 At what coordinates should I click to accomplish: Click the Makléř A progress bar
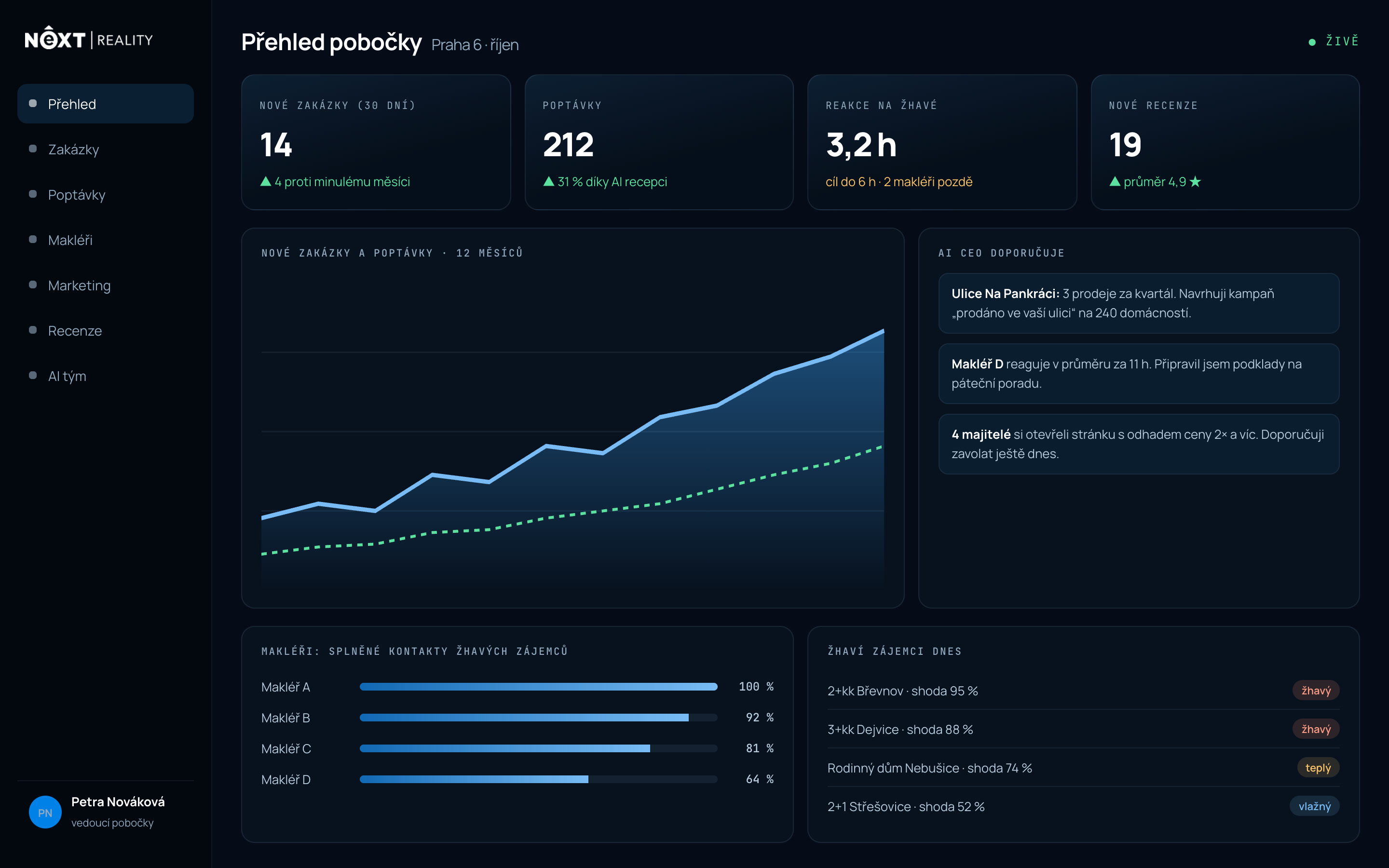[538, 687]
